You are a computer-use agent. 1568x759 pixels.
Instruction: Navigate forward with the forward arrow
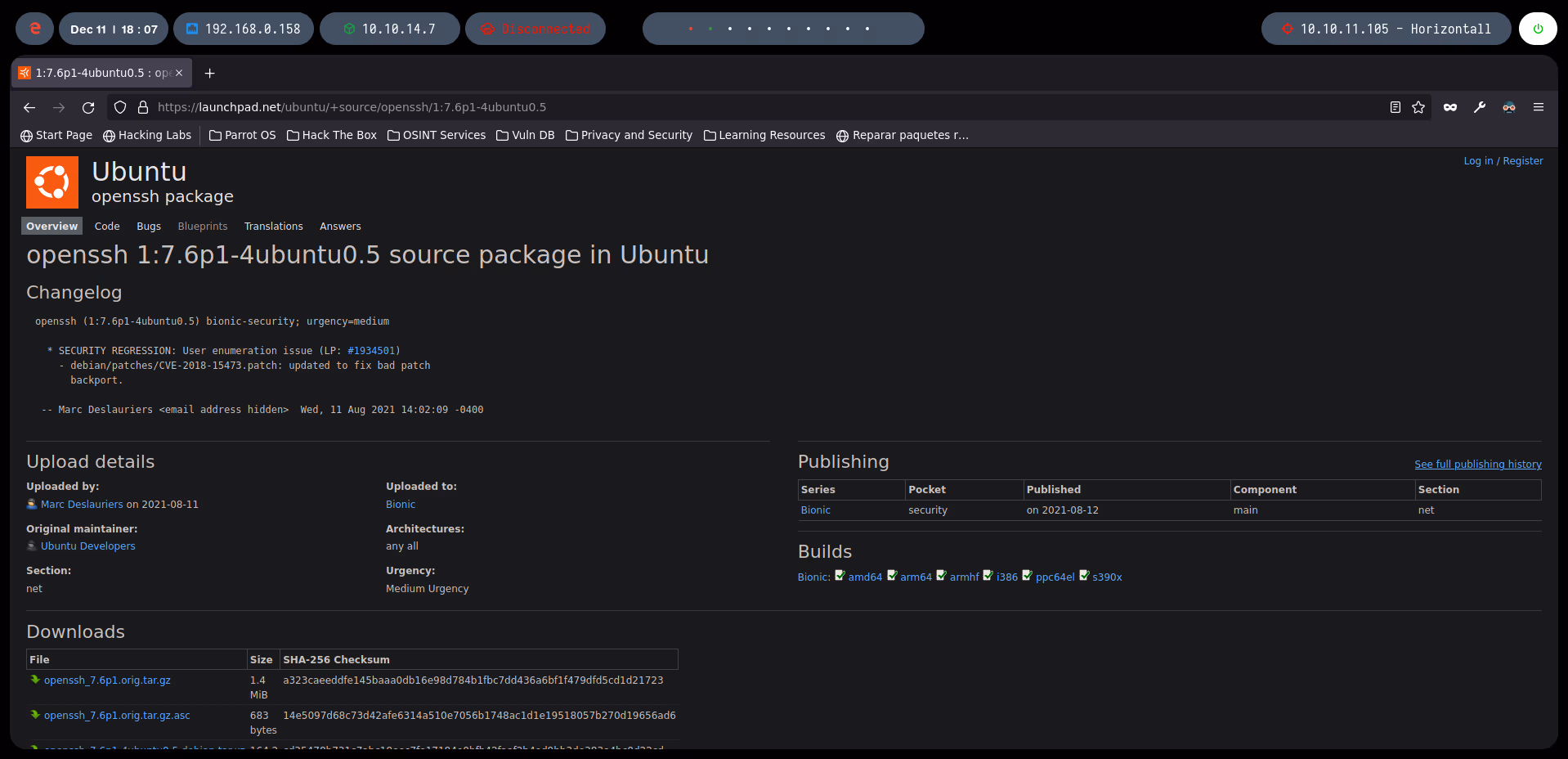pos(59,107)
